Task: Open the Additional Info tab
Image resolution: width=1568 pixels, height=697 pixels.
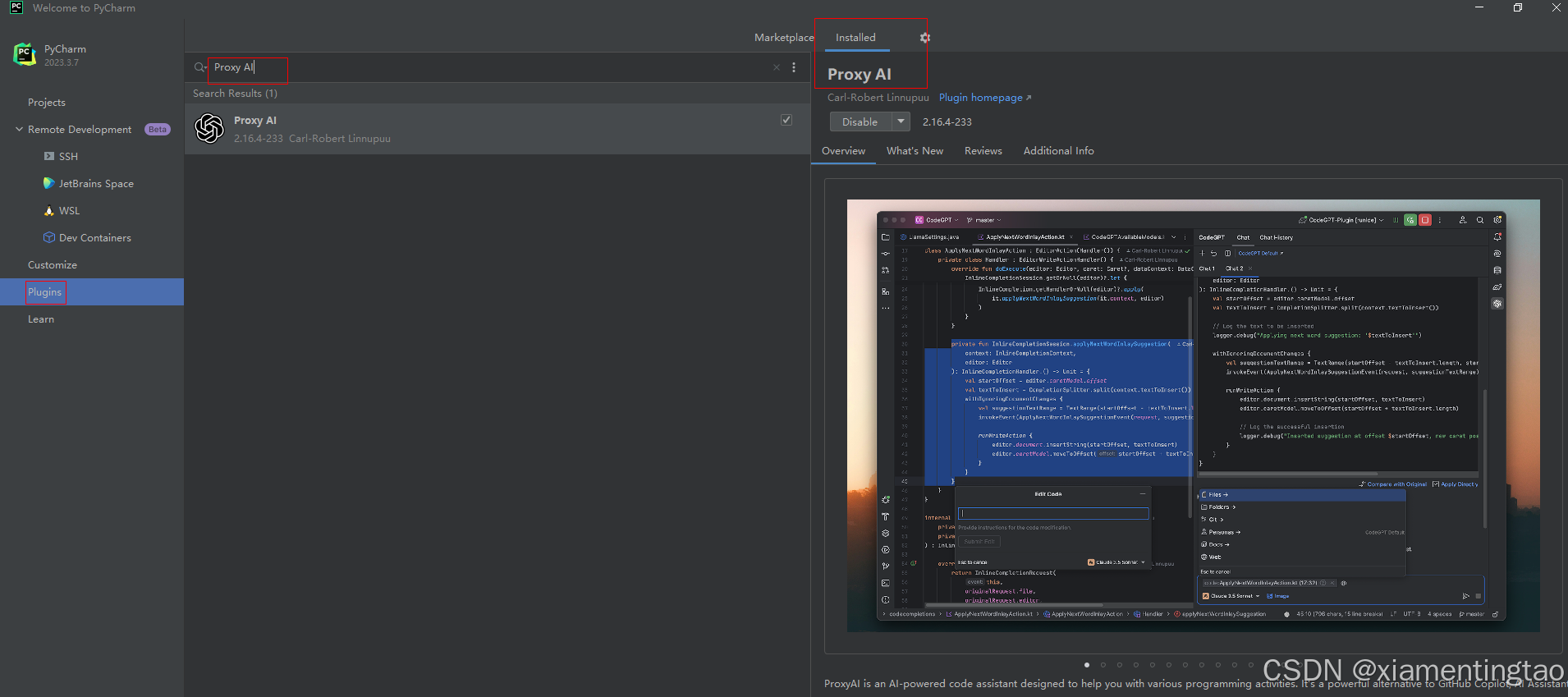Action: coord(1058,151)
